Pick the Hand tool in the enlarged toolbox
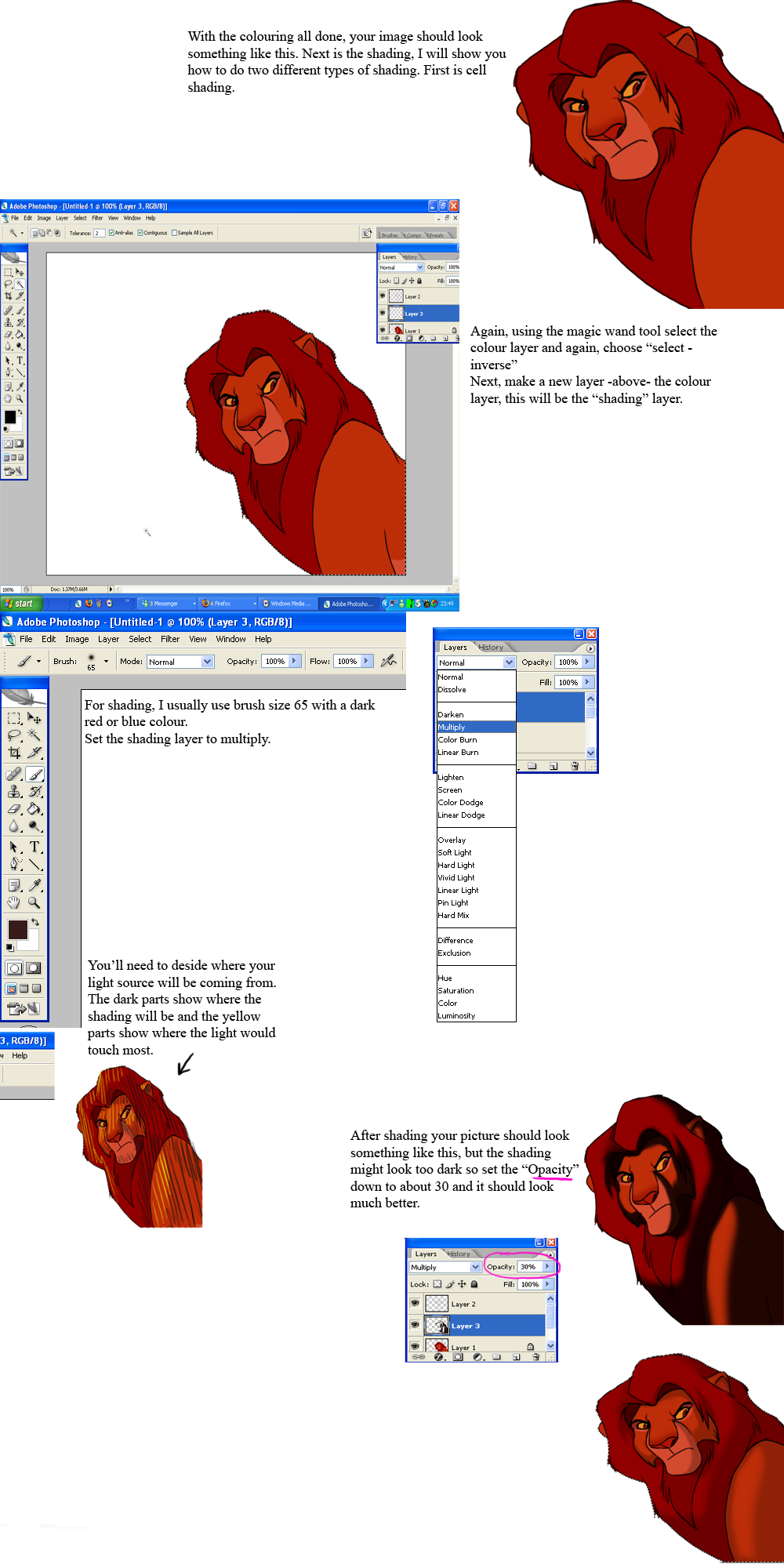 coord(14,903)
